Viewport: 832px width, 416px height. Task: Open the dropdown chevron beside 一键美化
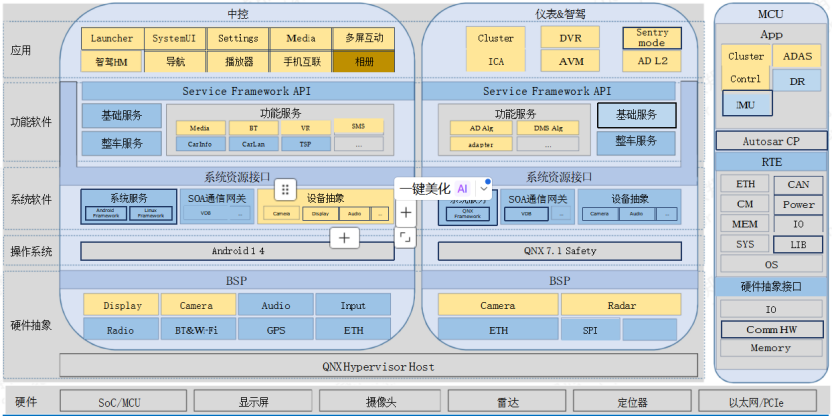point(483,188)
